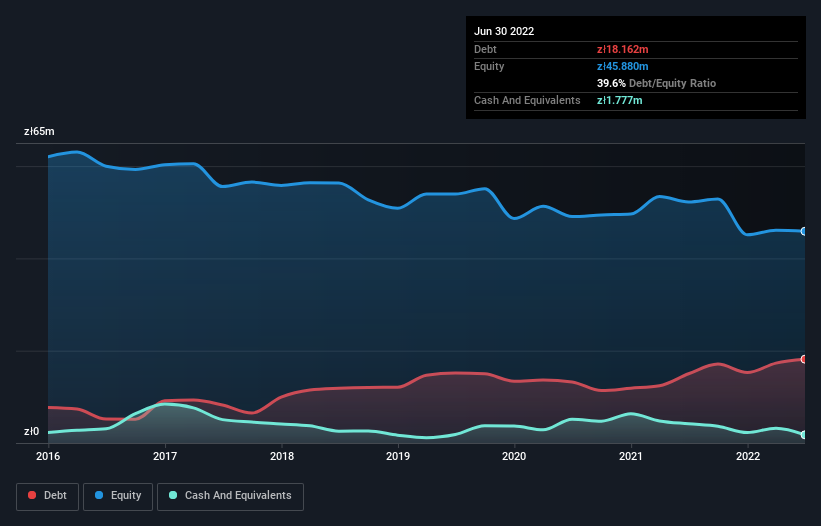Image resolution: width=821 pixels, height=526 pixels.
Task: Click the zł18.162m debt value
Action: click(623, 49)
